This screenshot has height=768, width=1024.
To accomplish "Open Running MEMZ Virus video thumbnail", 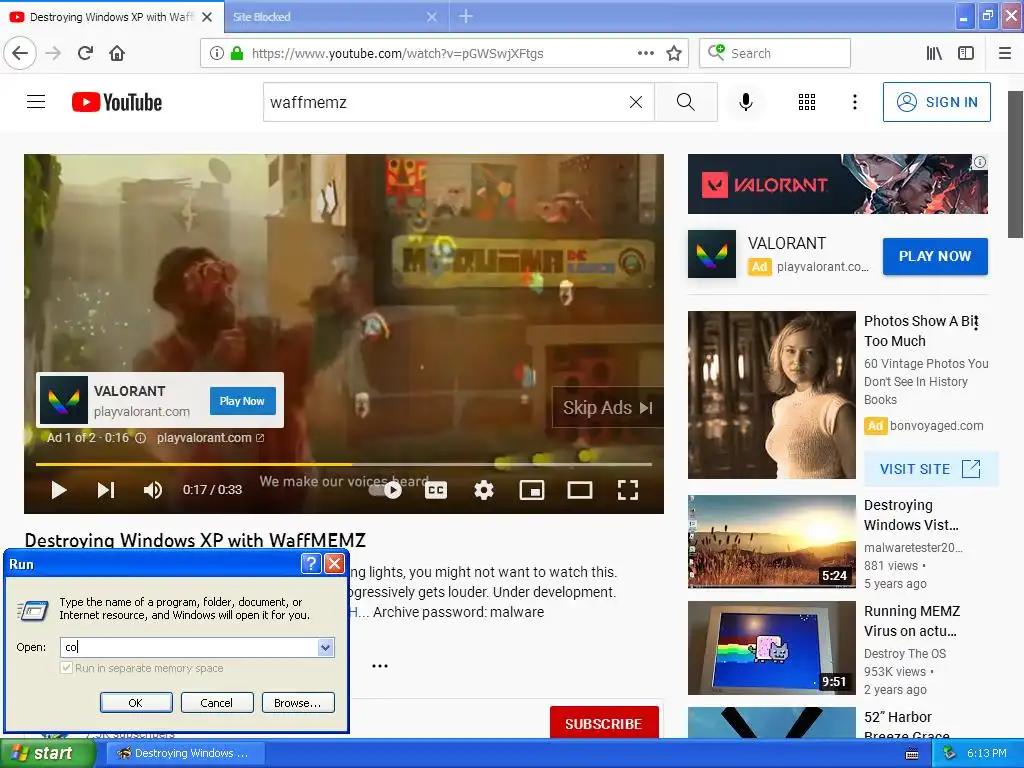I will [x=771, y=648].
